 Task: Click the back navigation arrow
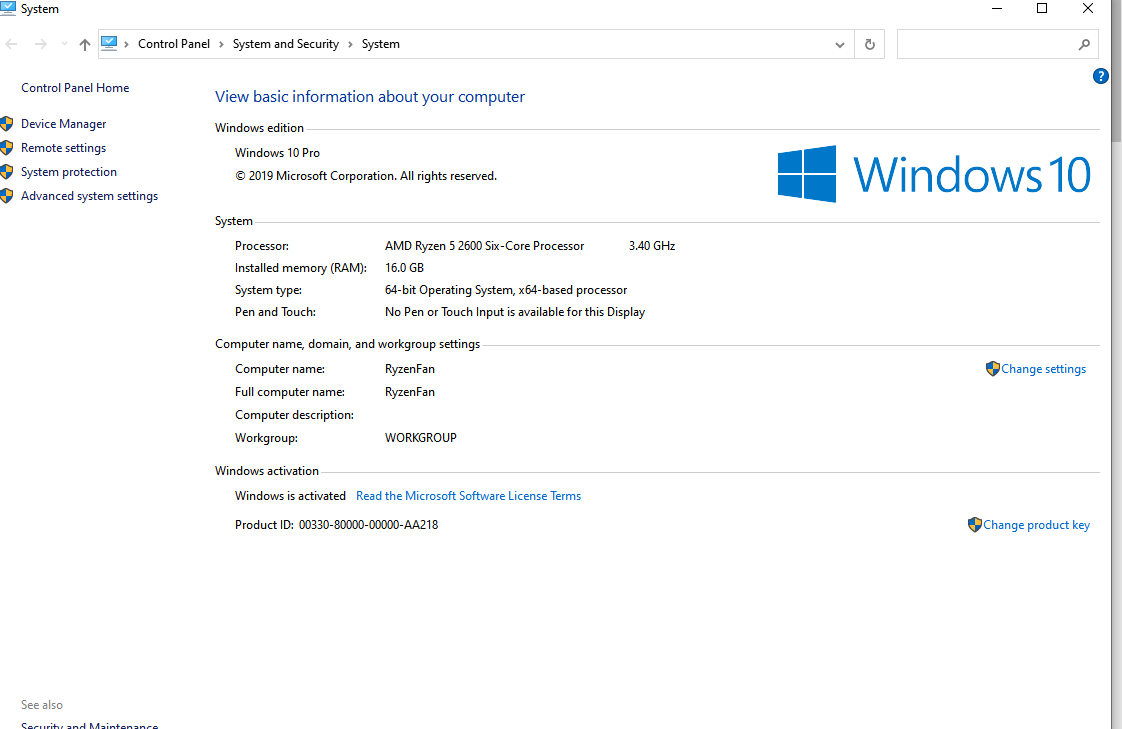pos(11,44)
